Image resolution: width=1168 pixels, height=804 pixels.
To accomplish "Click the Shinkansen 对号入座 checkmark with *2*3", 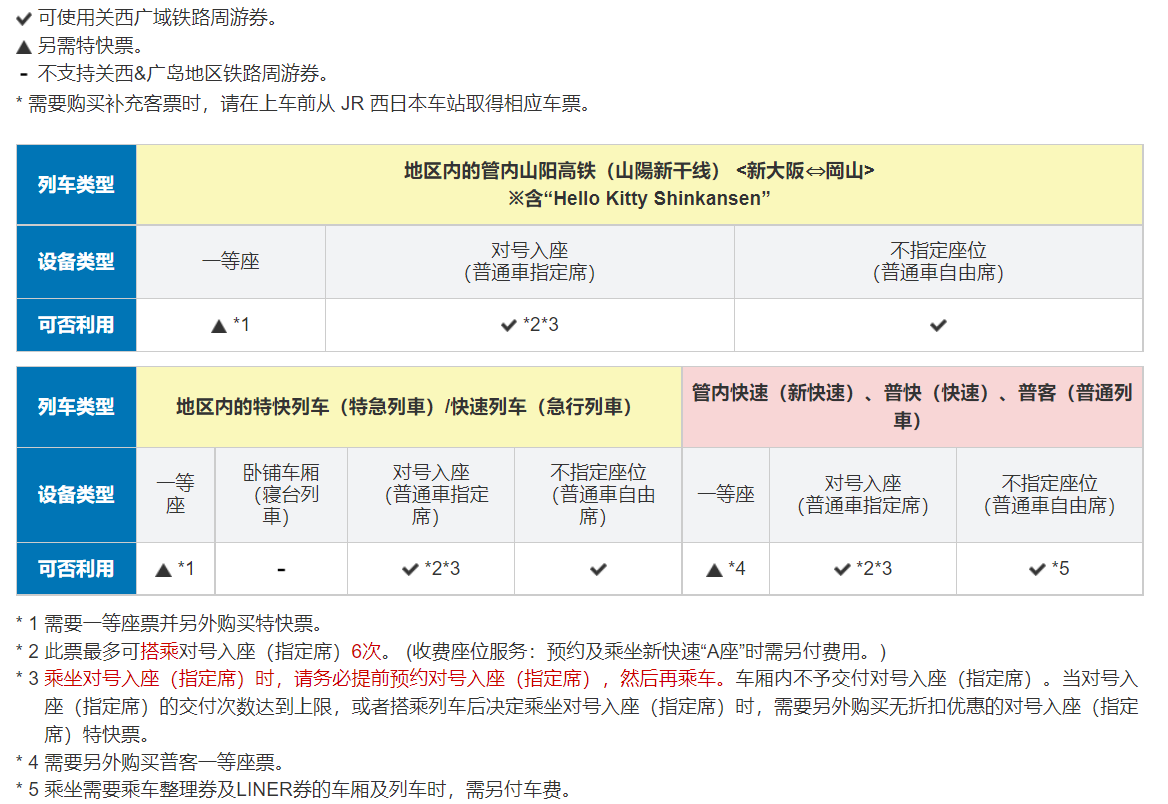I will point(508,325).
